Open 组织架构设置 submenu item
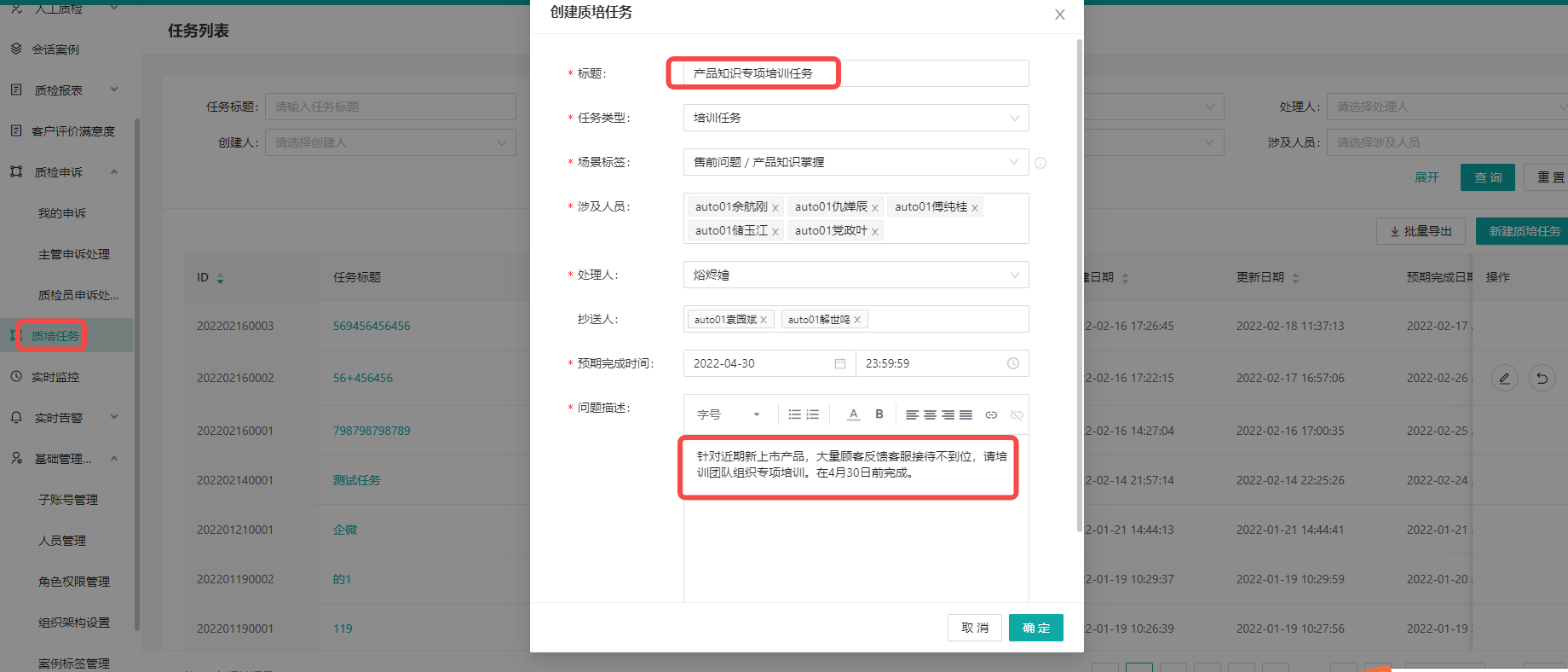The image size is (1568, 672). pyautogui.click(x=74, y=623)
